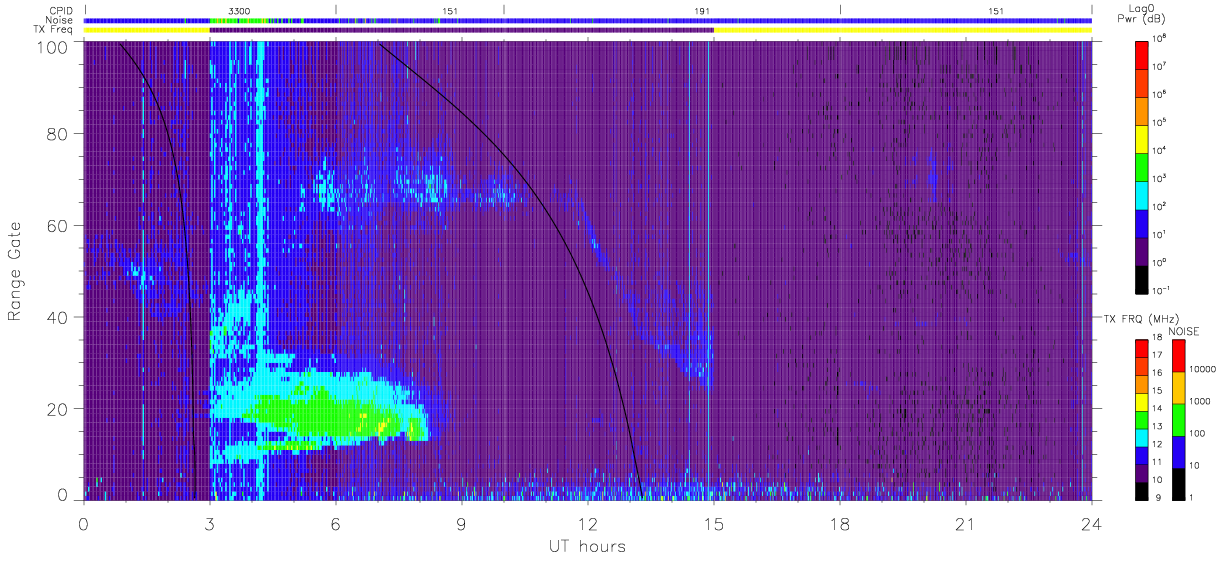Pick the blue segment of NOISE colorbar
Screen dimensions: 1228x567
1178,451
